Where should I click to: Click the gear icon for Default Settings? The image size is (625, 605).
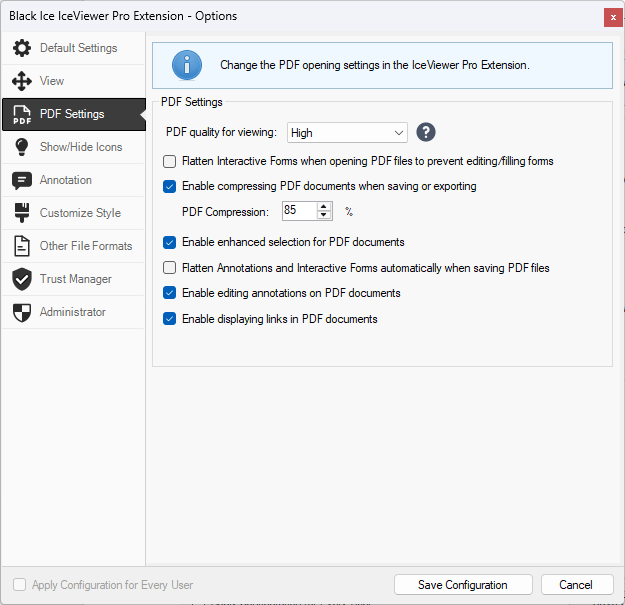[22, 48]
